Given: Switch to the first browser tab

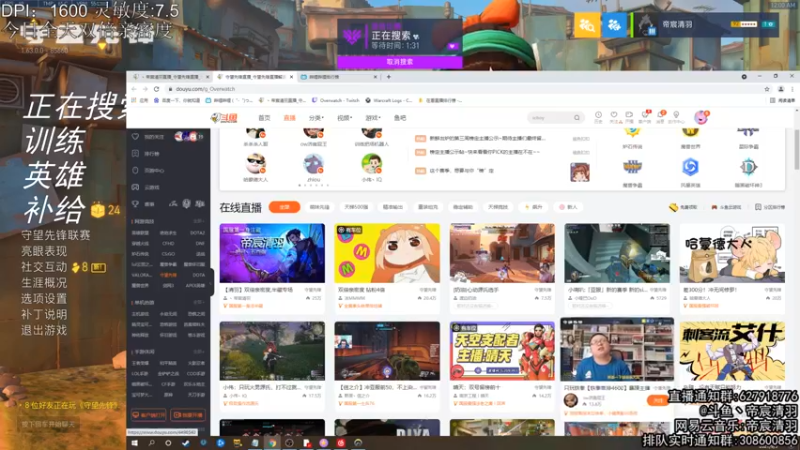Looking at the screenshot, I should tap(170, 77).
